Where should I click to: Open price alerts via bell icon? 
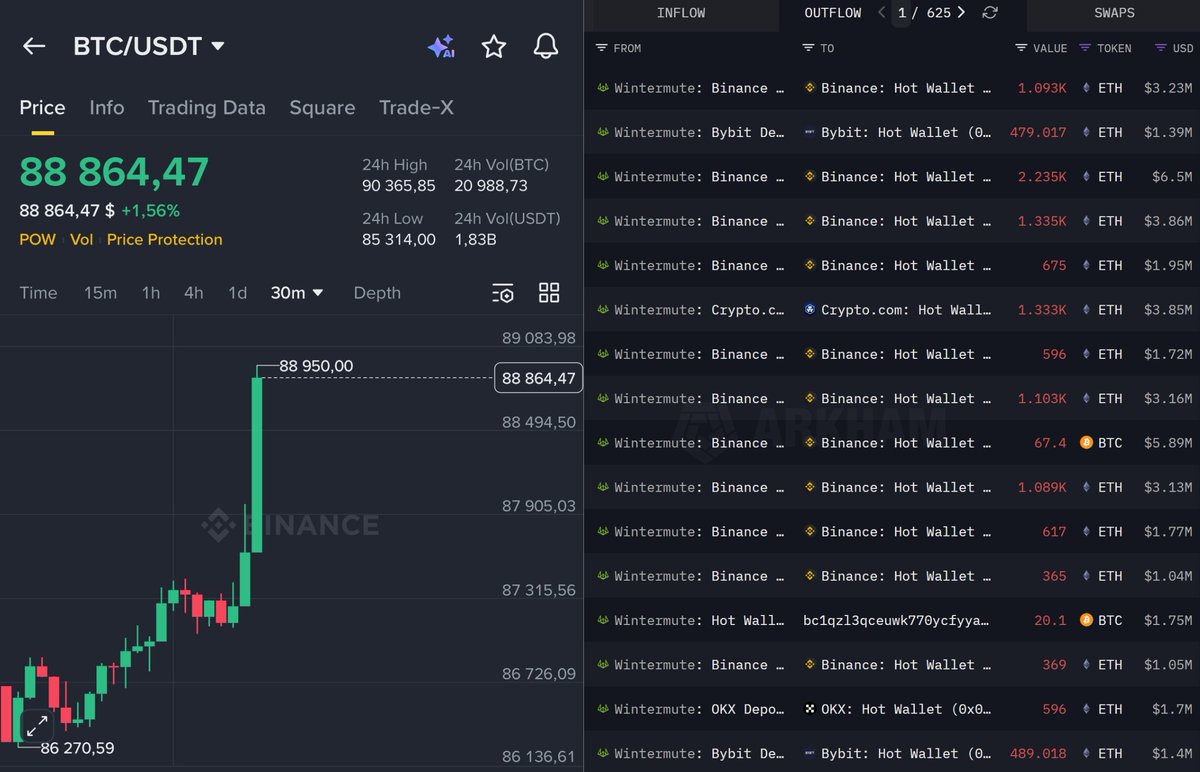546,46
